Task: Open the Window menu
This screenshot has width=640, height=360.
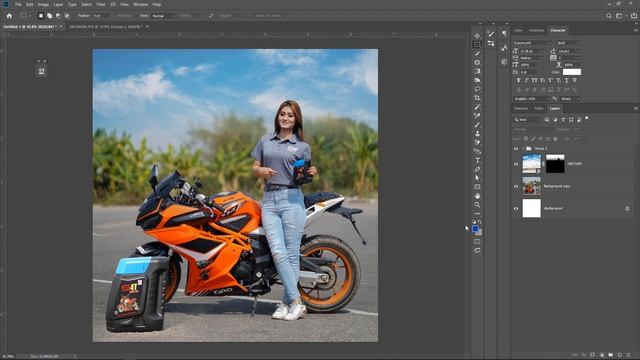Action: tap(141, 4)
